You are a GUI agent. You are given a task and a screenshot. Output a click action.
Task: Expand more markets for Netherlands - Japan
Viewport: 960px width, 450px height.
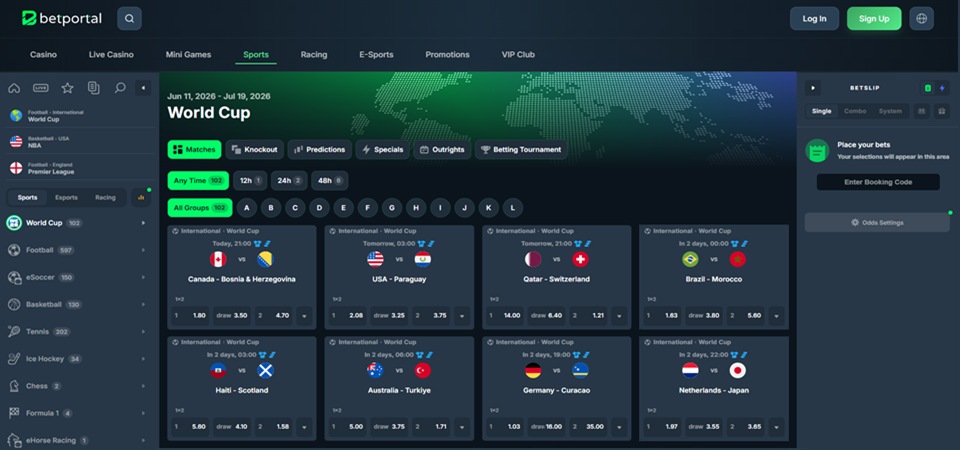pos(776,427)
